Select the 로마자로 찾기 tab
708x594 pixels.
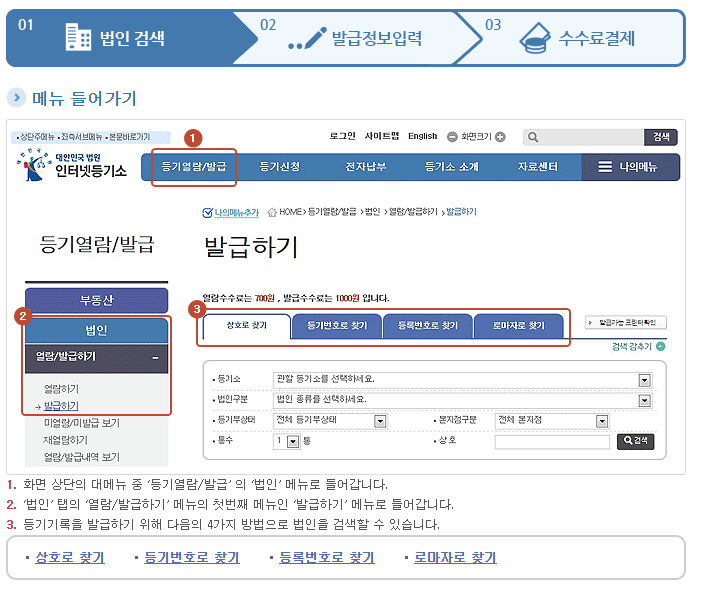pos(518,326)
